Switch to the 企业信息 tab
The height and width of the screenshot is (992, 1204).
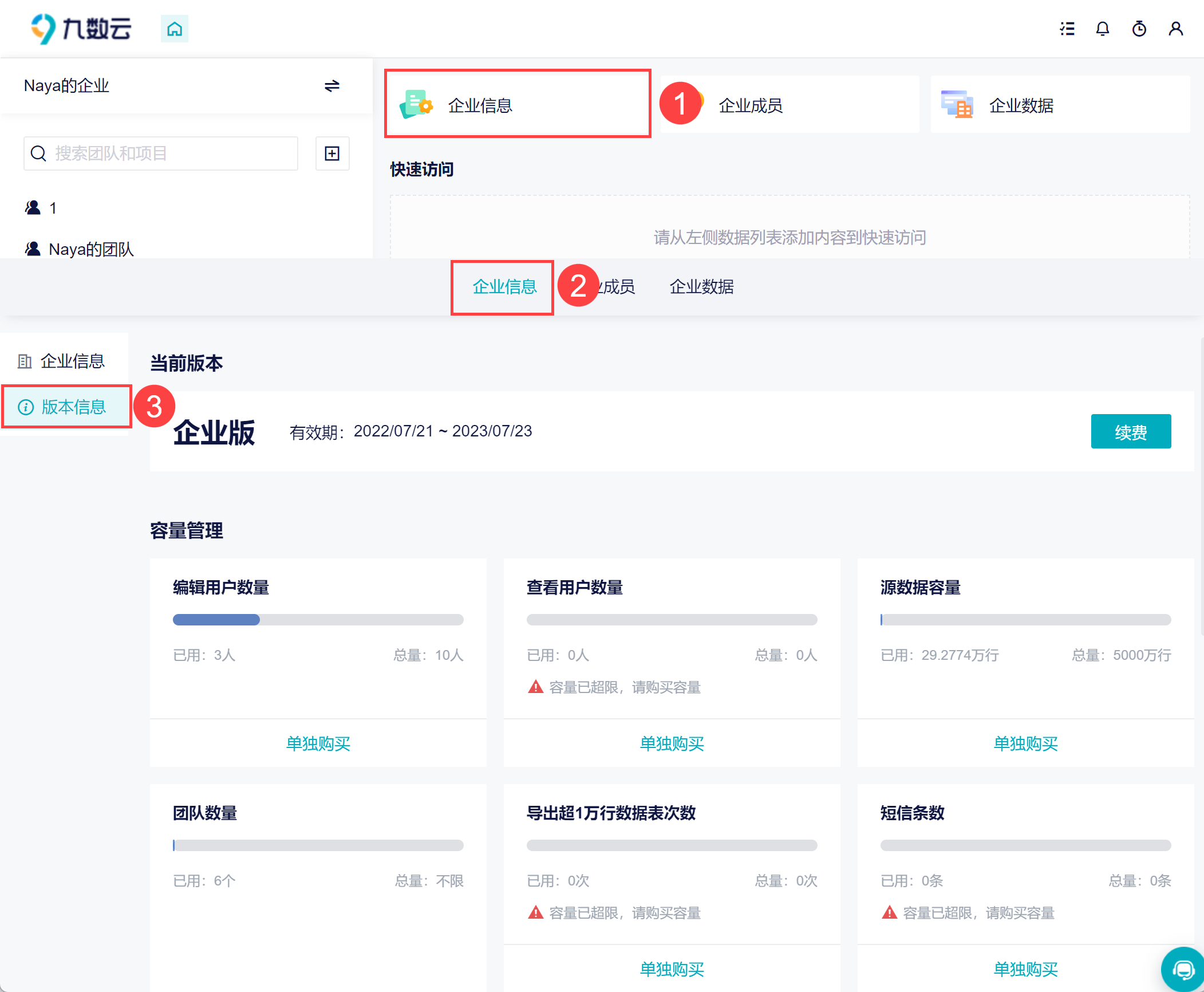504,287
